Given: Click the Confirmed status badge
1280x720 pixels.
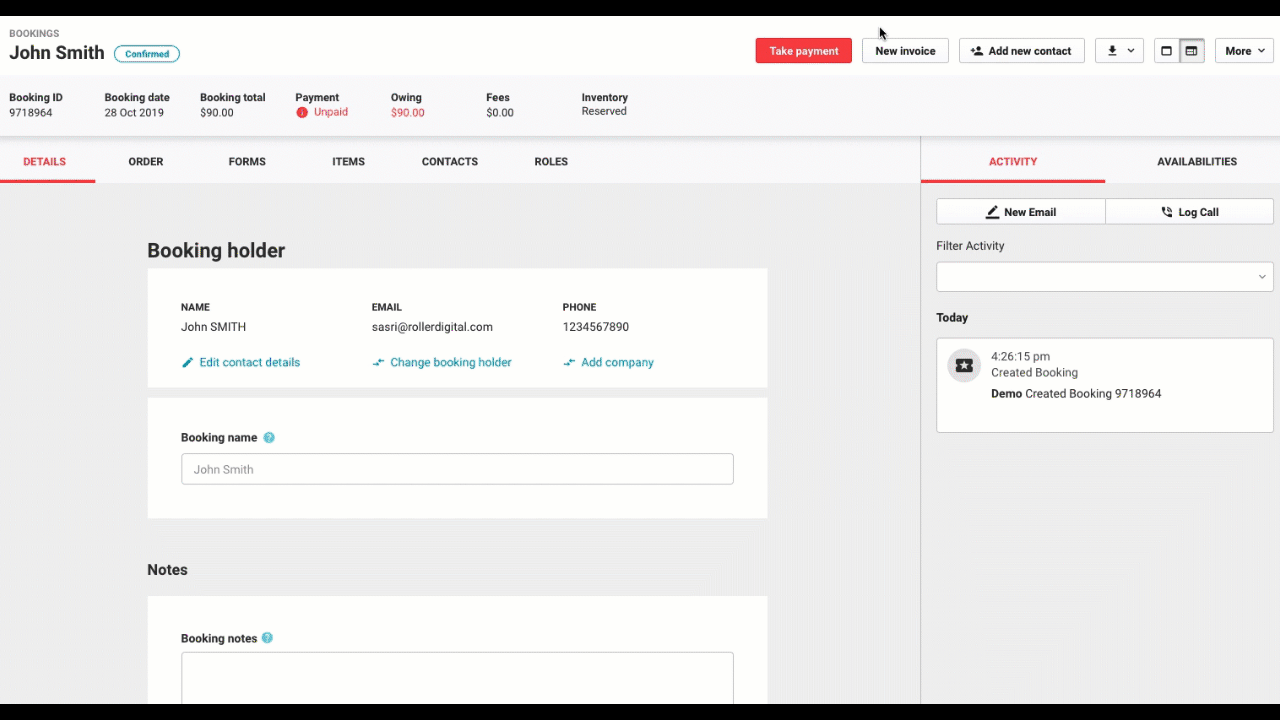Looking at the screenshot, I should point(147,54).
